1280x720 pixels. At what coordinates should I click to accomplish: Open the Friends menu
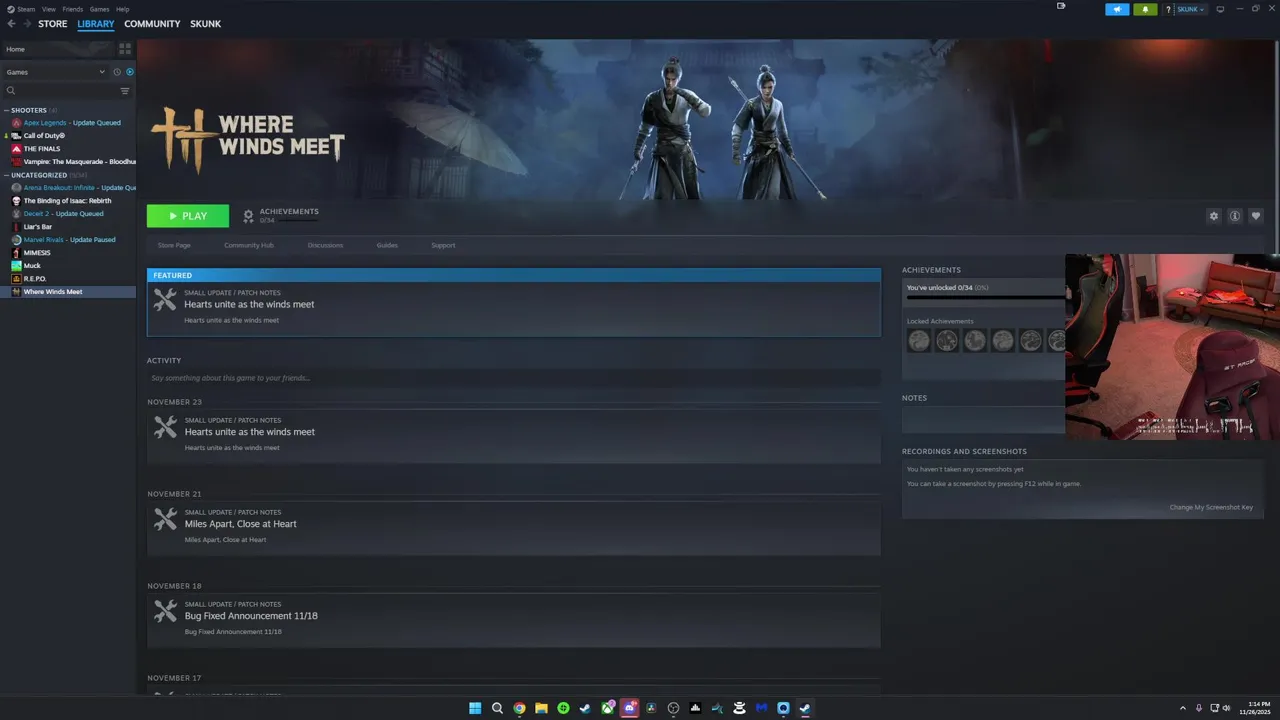point(72,9)
